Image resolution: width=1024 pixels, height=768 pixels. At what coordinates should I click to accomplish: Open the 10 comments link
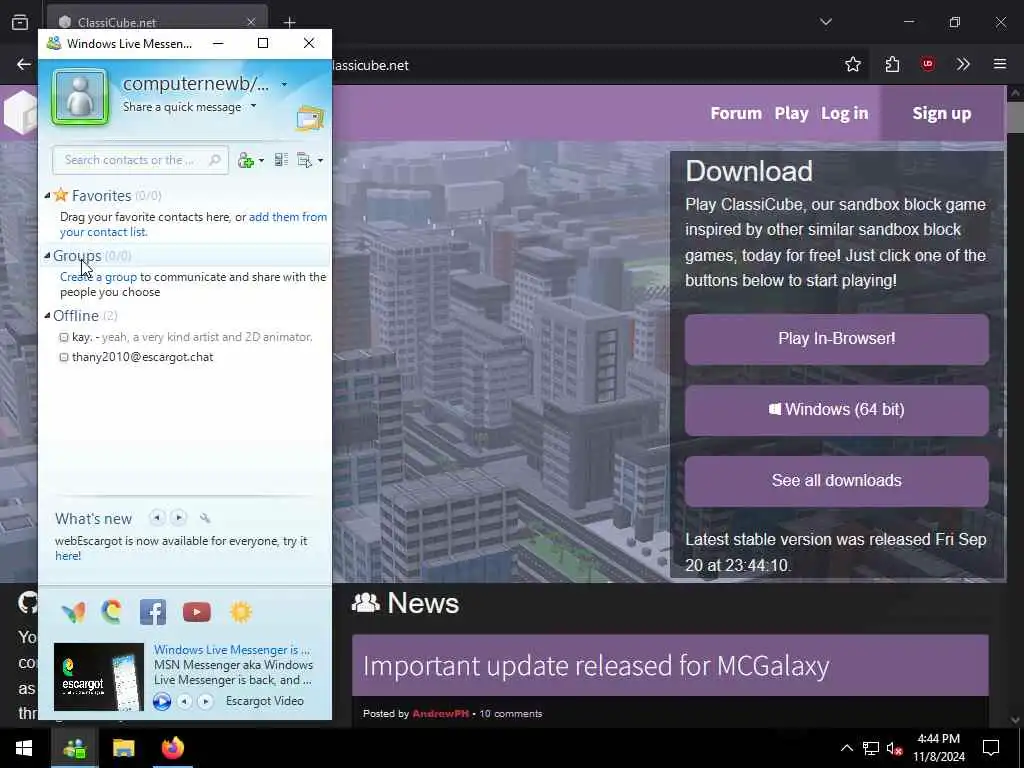[511, 714]
